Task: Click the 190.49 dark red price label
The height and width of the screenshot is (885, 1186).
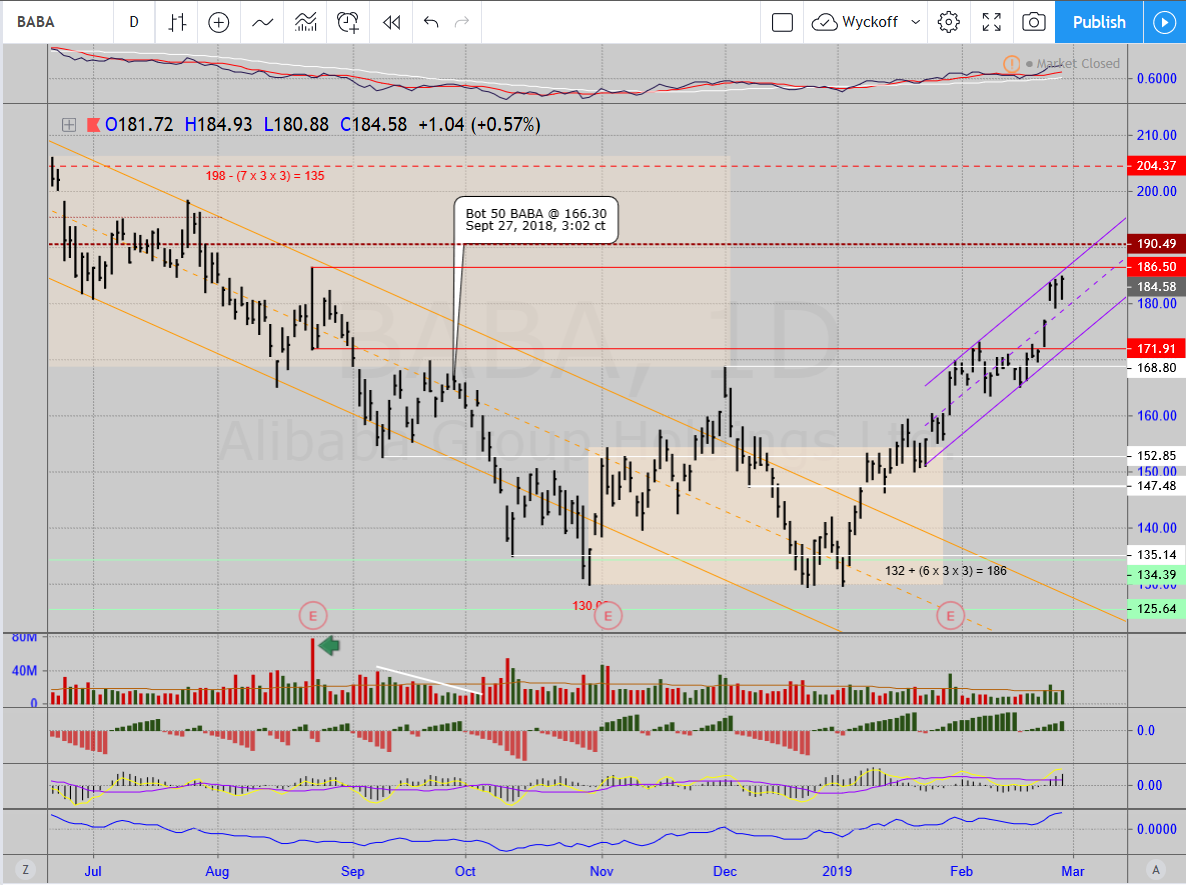Action: (1155, 244)
